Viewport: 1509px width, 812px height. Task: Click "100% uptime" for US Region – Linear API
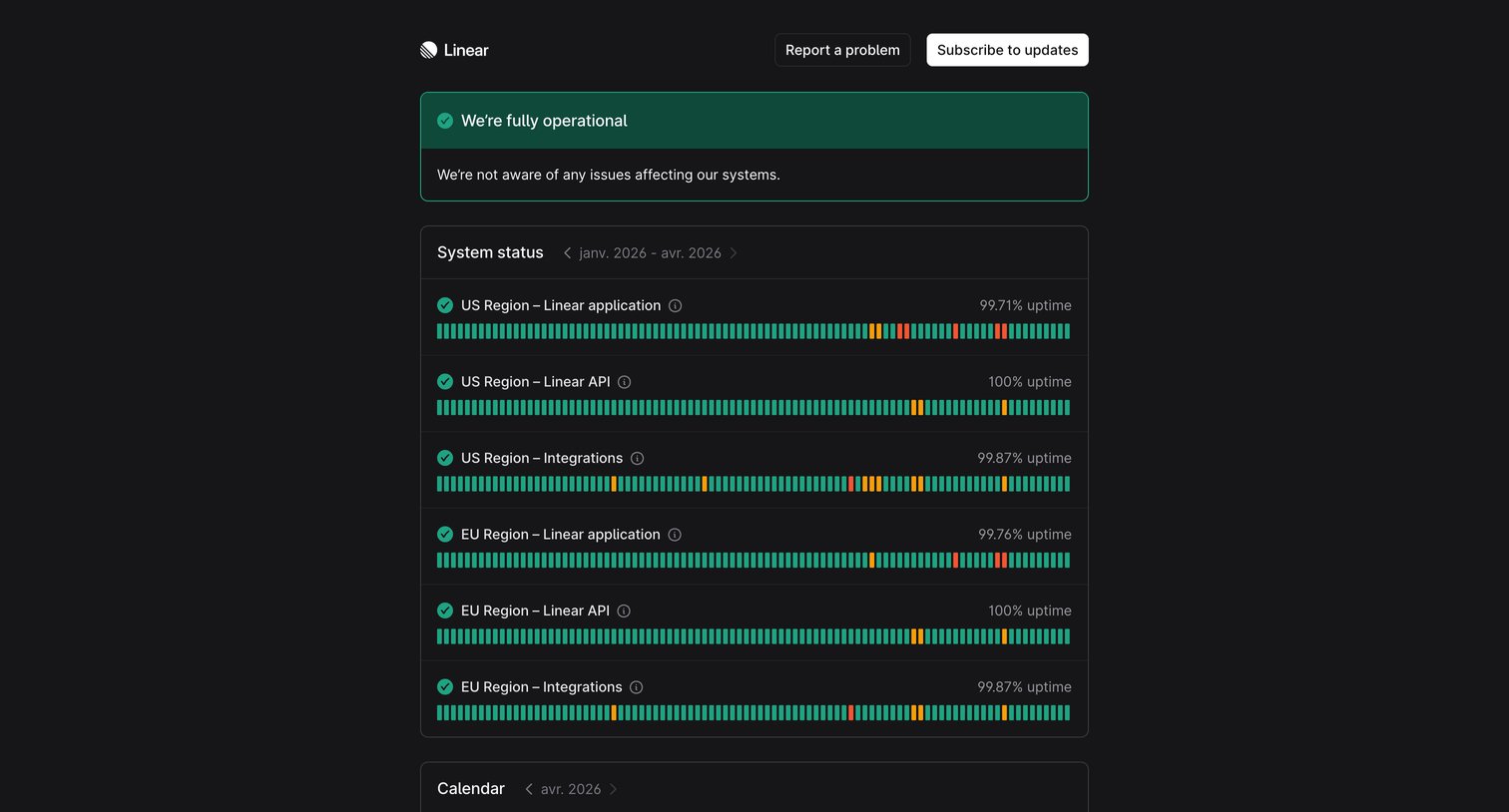(1030, 382)
